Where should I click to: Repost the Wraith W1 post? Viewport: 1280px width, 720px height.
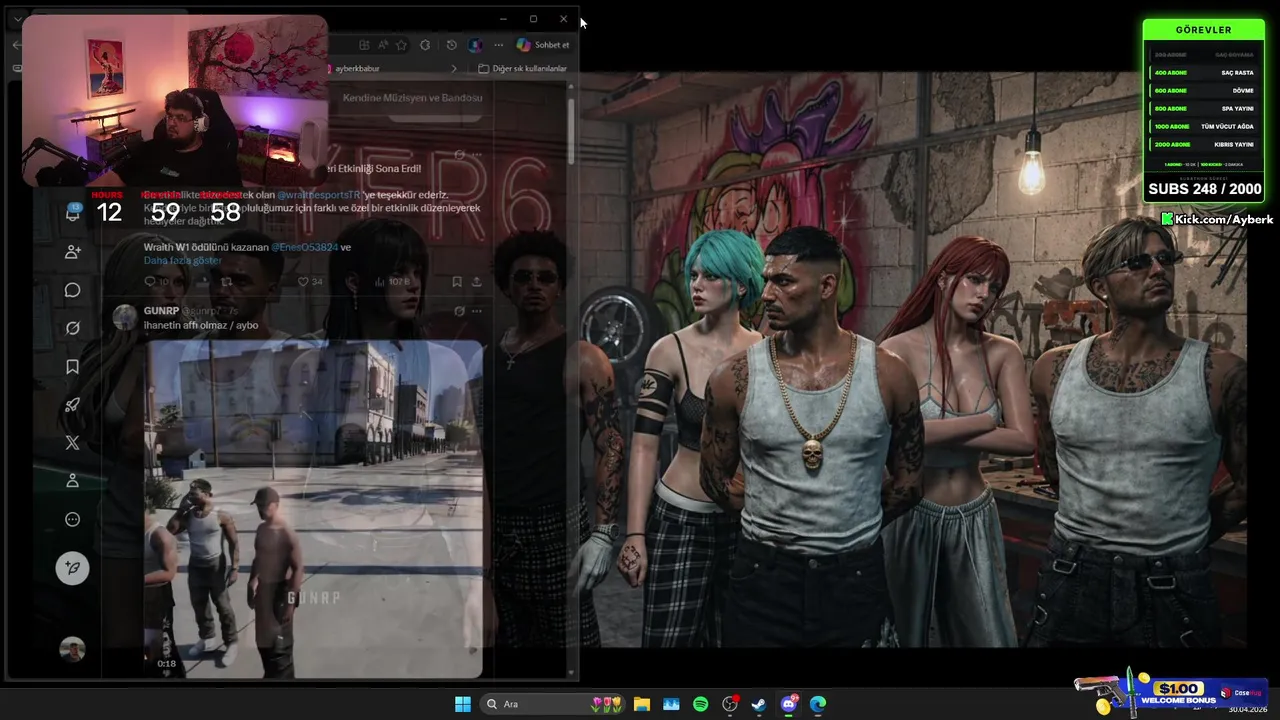(x=227, y=282)
